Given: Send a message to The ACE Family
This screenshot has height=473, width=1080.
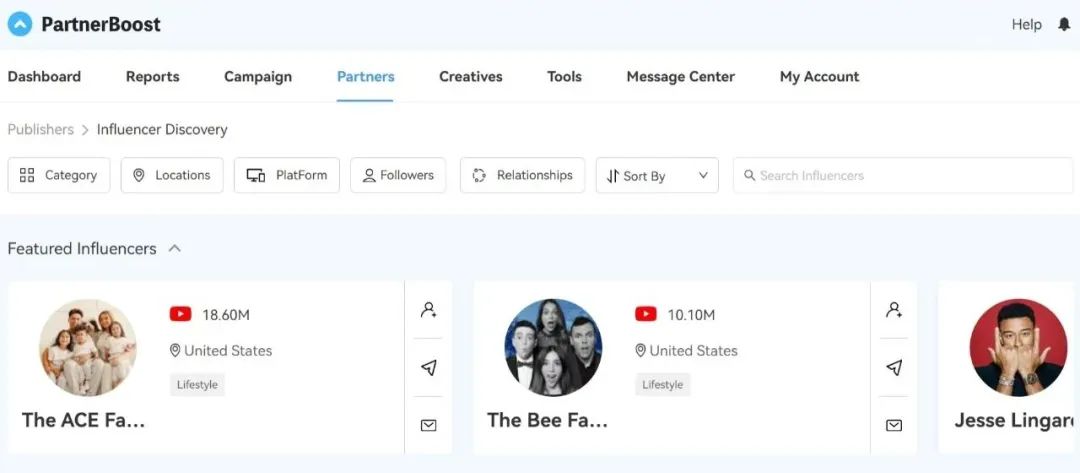Looking at the screenshot, I should tap(428, 368).
